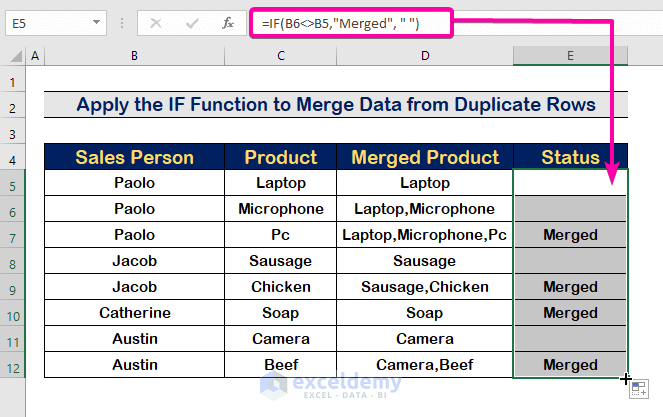Select the Jacob cell in row 8
663x417 pixels.
pyautogui.click(x=134, y=261)
